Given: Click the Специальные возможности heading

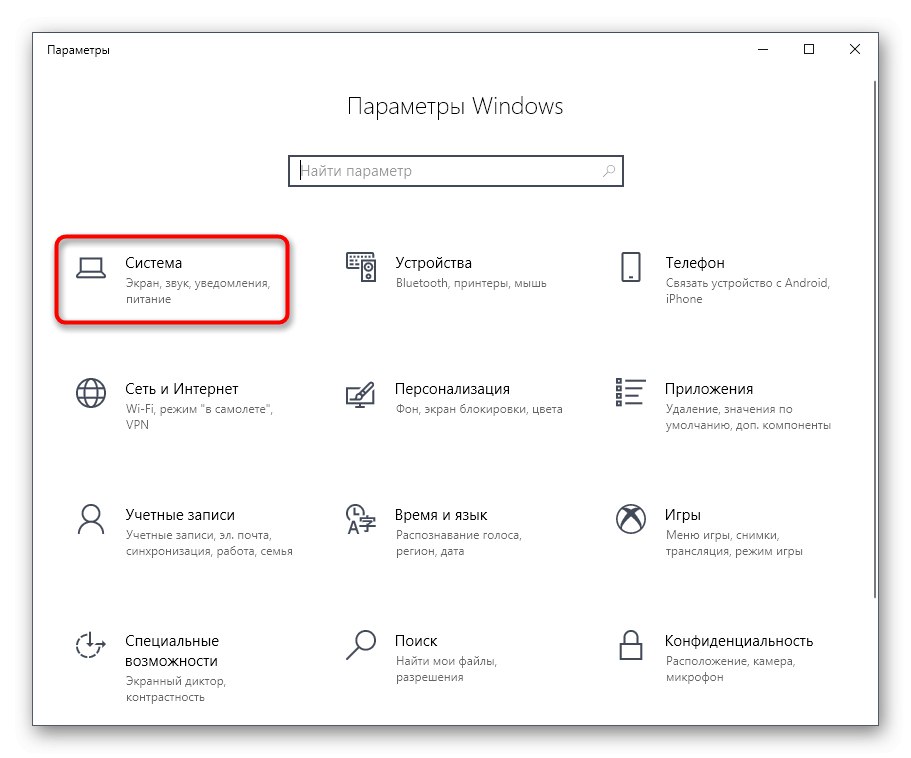Looking at the screenshot, I should tap(172, 651).
